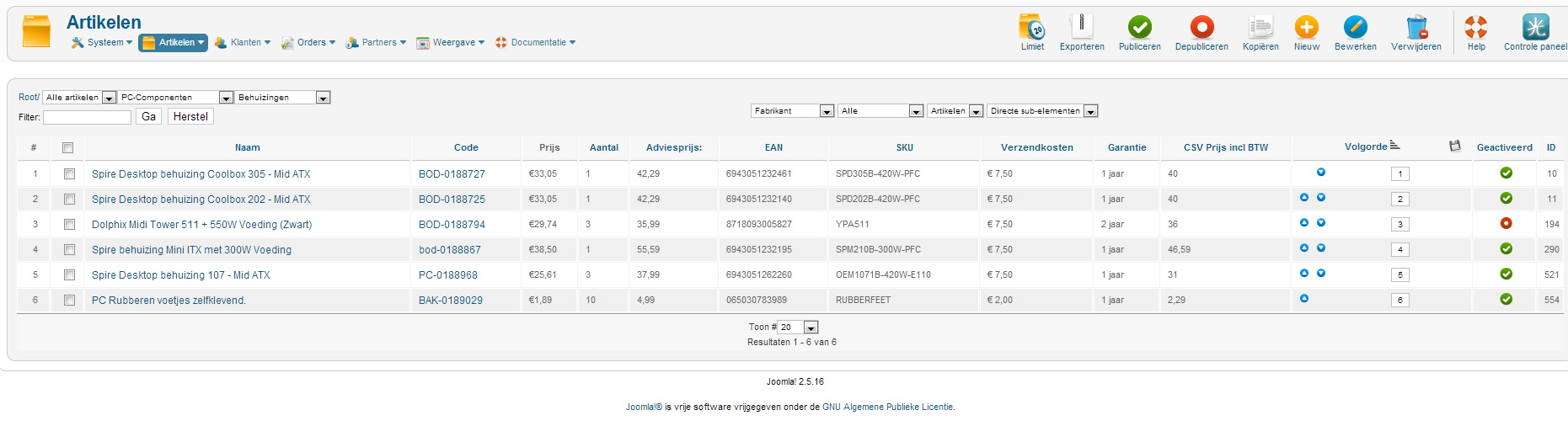Move Mini ITX row up in order
Screen dimensions: 1568x426
tap(1304, 248)
